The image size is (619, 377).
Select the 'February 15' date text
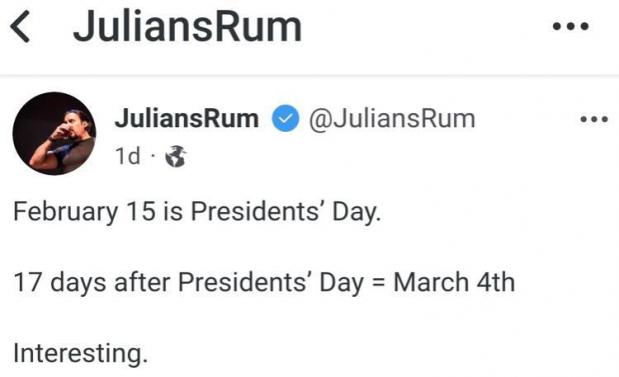[84, 212]
